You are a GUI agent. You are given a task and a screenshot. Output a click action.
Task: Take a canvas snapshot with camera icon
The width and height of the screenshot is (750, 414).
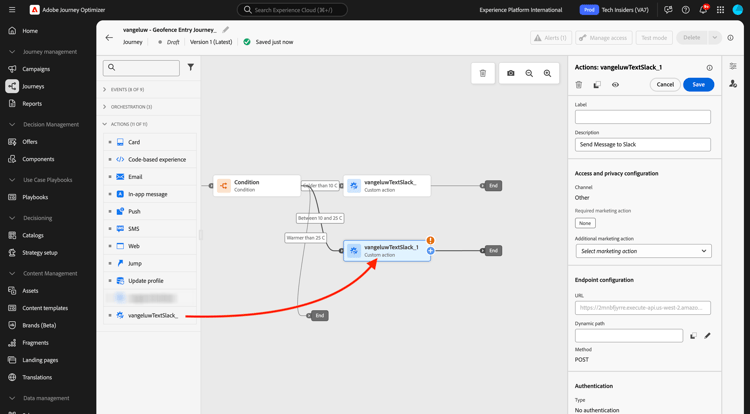click(511, 73)
